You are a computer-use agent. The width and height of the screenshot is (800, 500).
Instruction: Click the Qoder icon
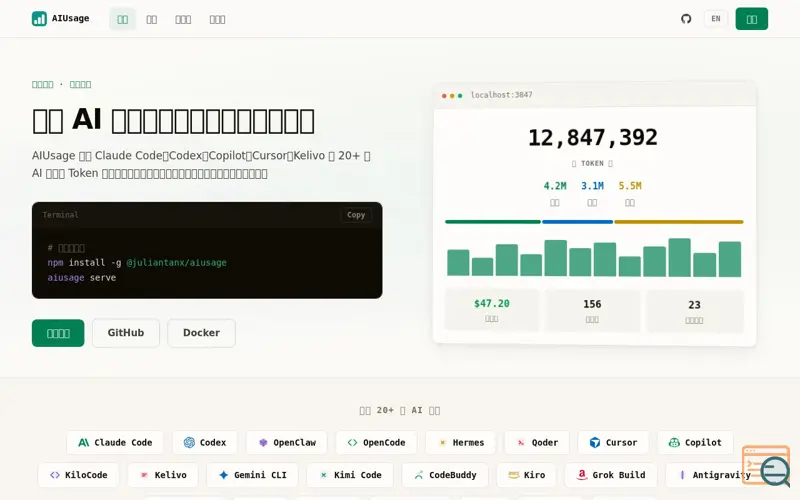pos(521,442)
